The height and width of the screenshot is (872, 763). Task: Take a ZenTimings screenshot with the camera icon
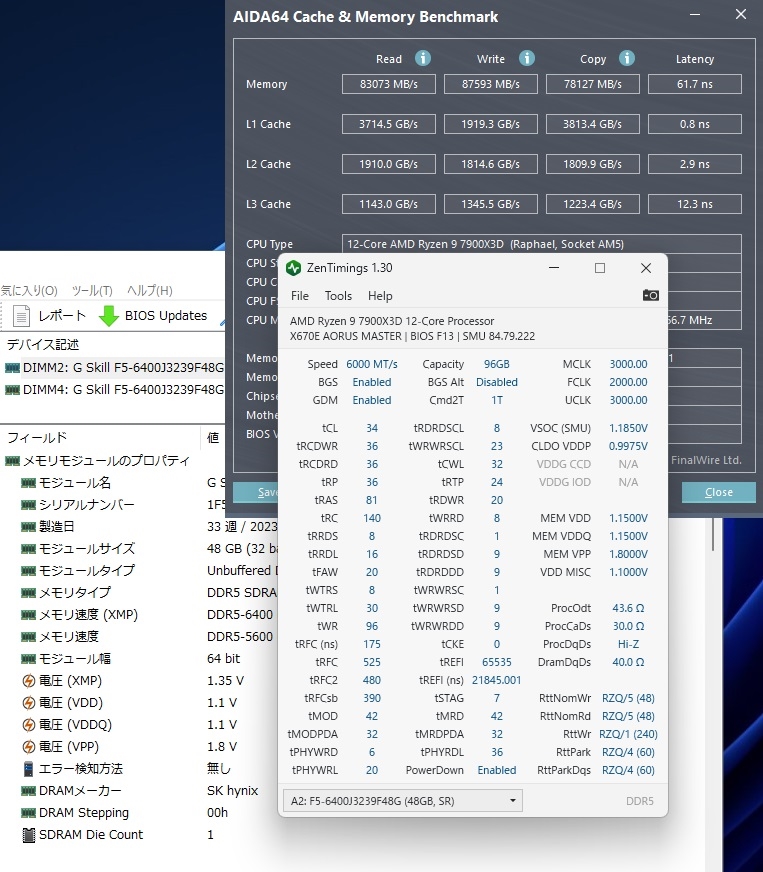651,295
